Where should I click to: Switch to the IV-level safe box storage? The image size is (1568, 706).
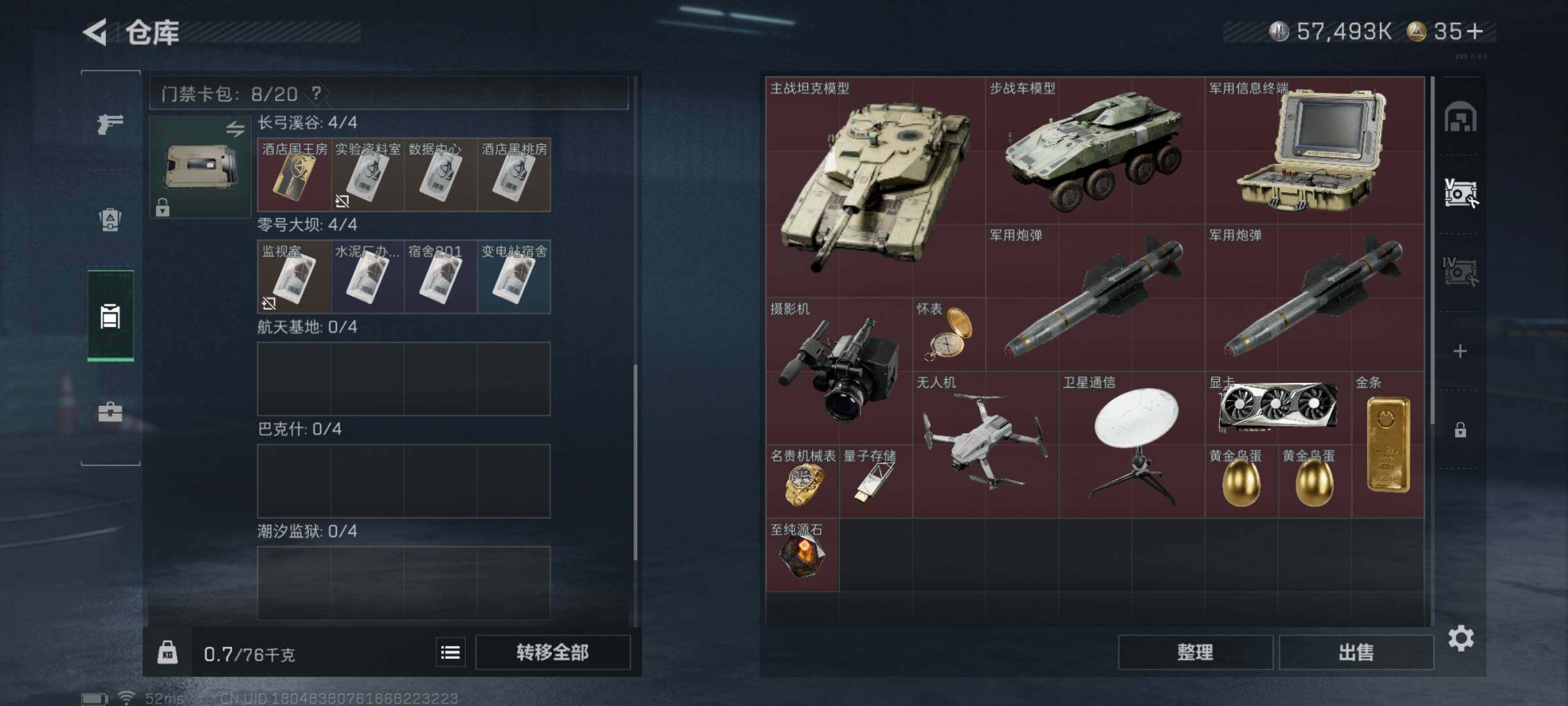coord(1460,271)
